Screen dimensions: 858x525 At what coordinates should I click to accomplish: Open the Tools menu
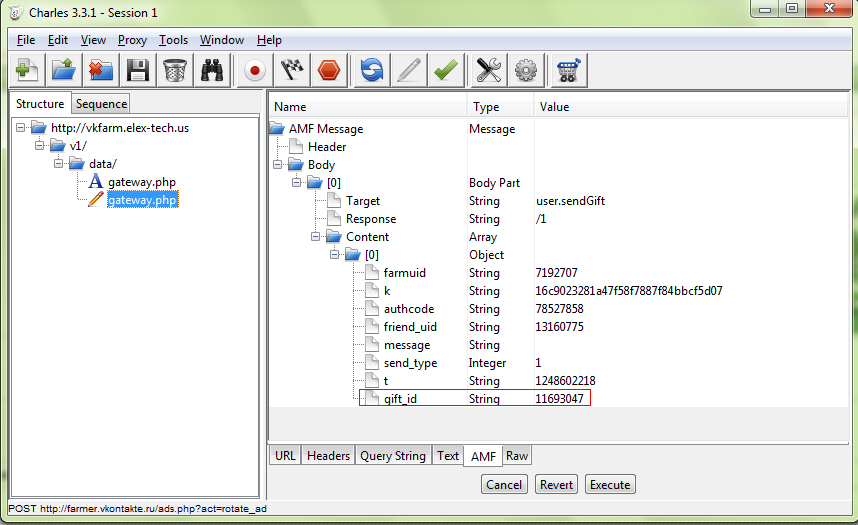pyautogui.click(x=173, y=40)
